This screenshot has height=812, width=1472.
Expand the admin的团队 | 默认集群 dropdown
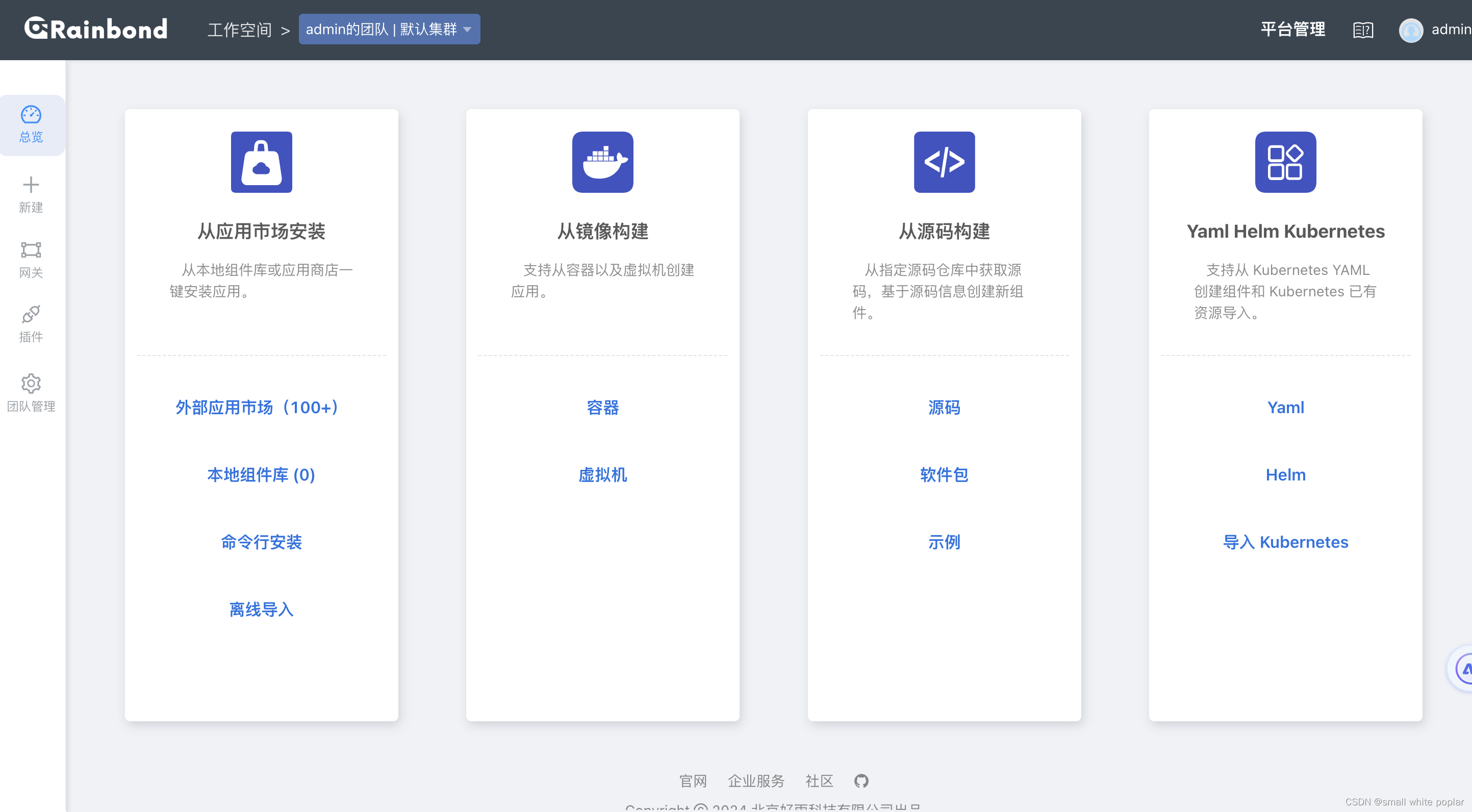tap(389, 29)
